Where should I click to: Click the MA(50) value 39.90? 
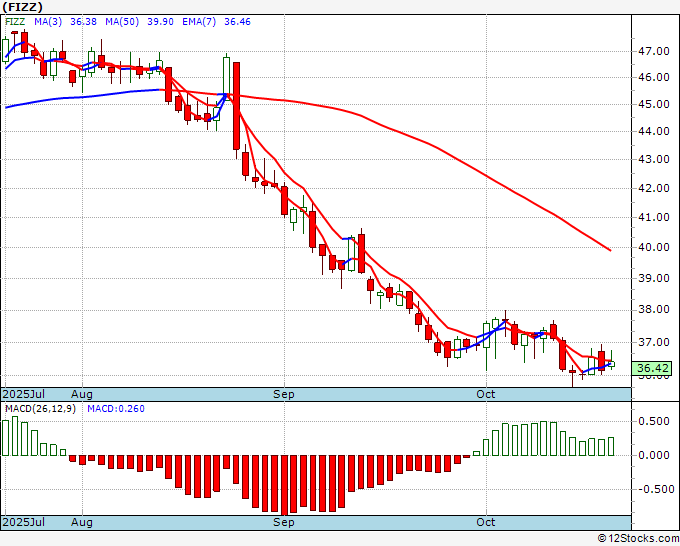click(x=160, y=22)
